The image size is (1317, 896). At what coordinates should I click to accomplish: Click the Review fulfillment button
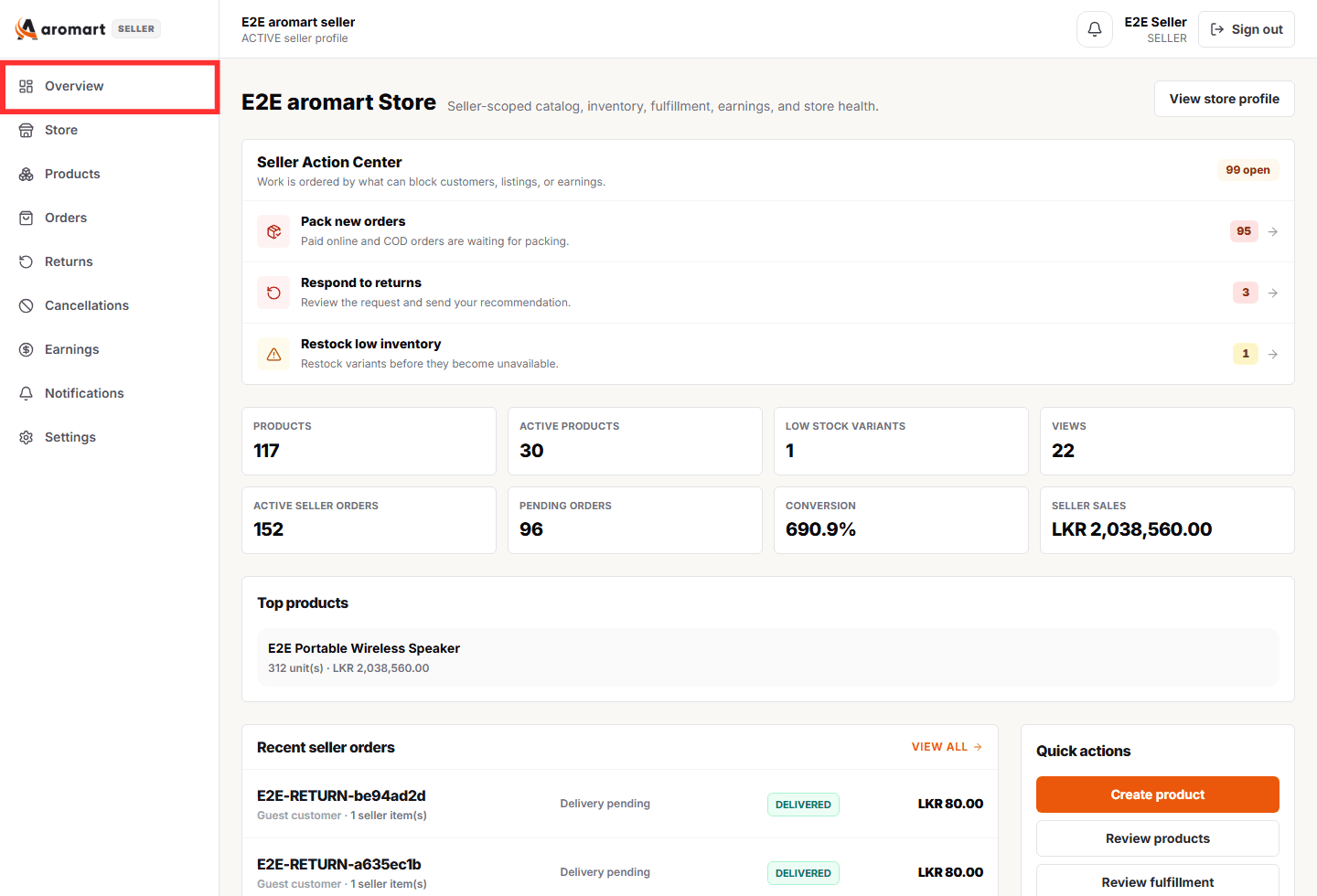tap(1157, 880)
